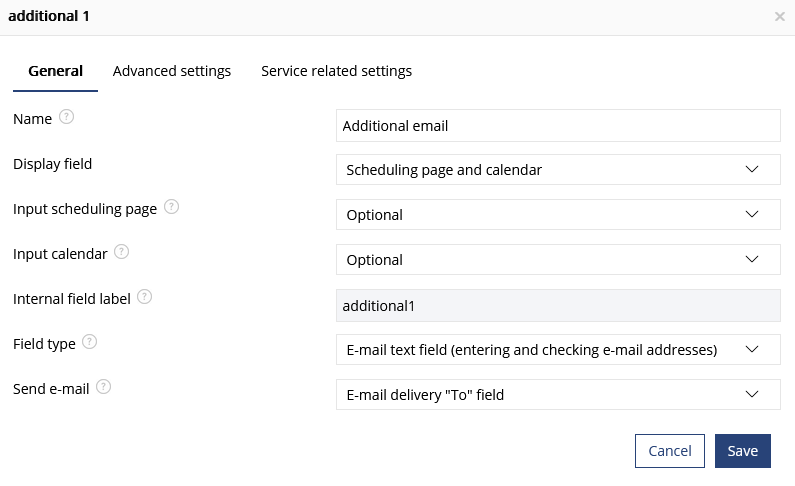The image size is (795, 486).
Task: Open the Field type dropdown
Action: click(558, 350)
